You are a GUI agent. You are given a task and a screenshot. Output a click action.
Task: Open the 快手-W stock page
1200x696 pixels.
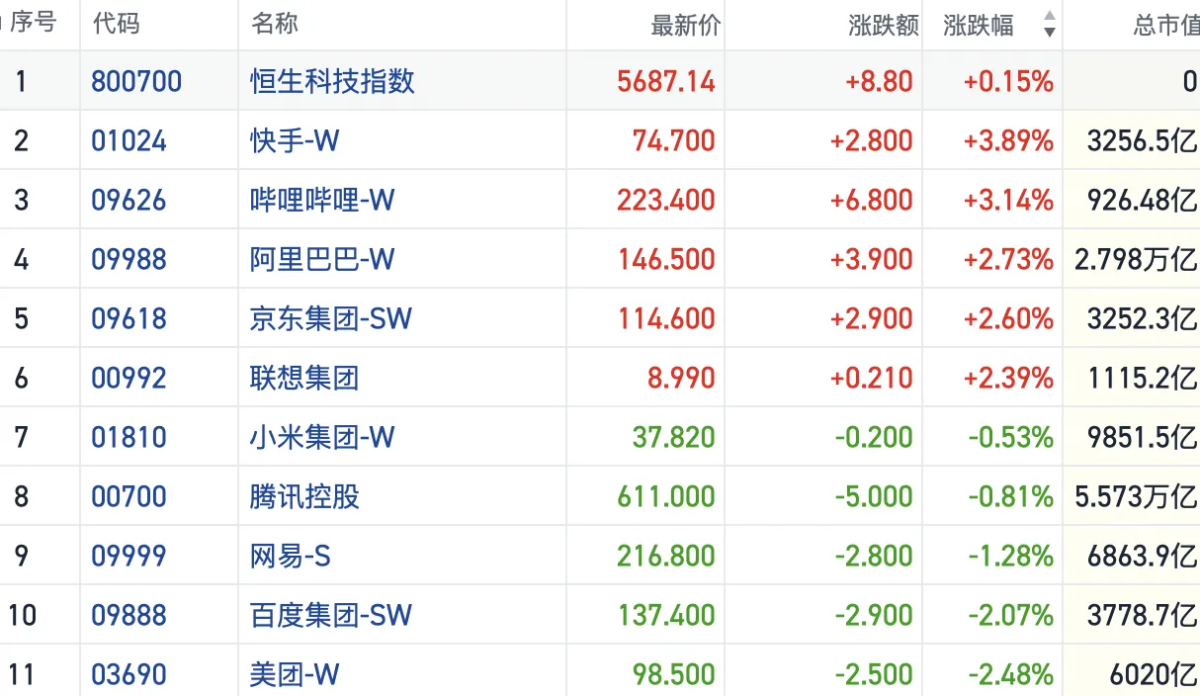click(290, 140)
